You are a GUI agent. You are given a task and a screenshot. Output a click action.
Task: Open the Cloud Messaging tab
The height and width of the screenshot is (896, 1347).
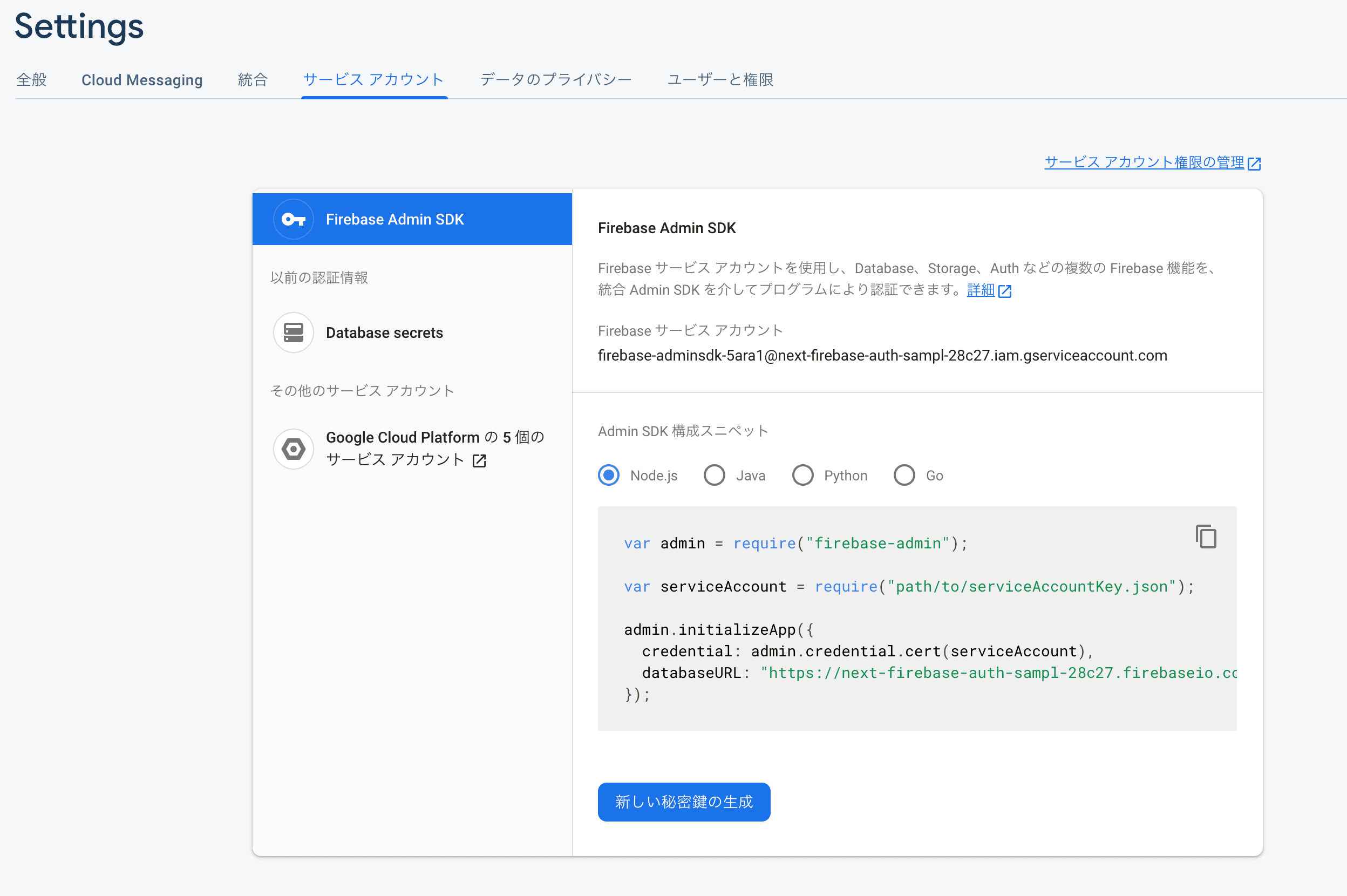[142, 80]
